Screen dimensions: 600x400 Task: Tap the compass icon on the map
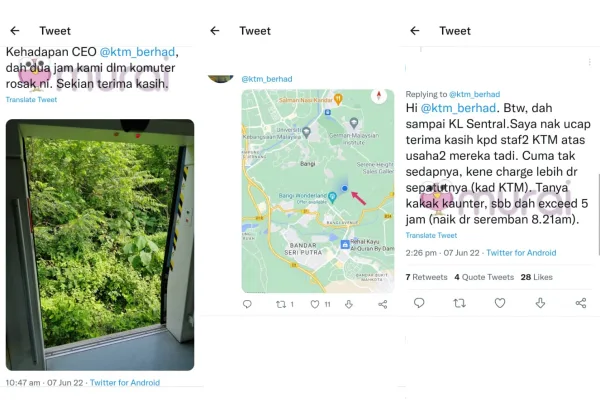point(378,97)
